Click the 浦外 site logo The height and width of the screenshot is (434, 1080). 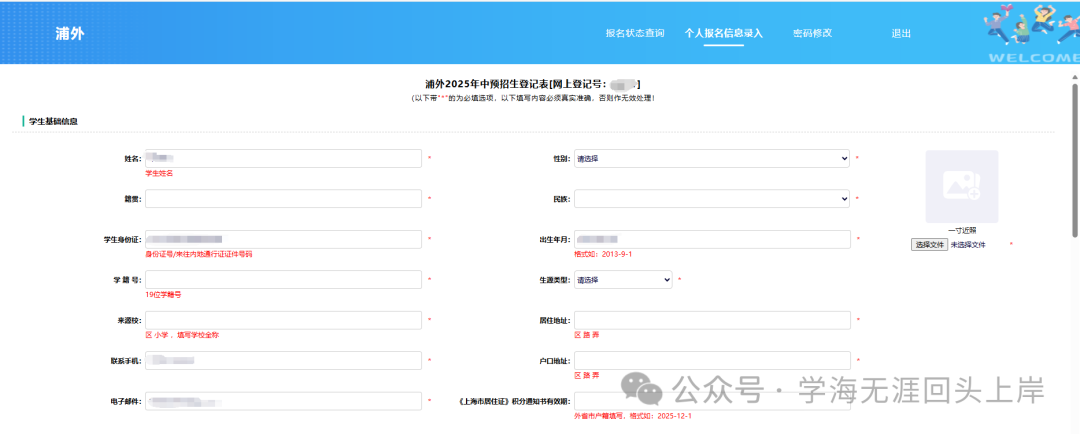(x=70, y=33)
